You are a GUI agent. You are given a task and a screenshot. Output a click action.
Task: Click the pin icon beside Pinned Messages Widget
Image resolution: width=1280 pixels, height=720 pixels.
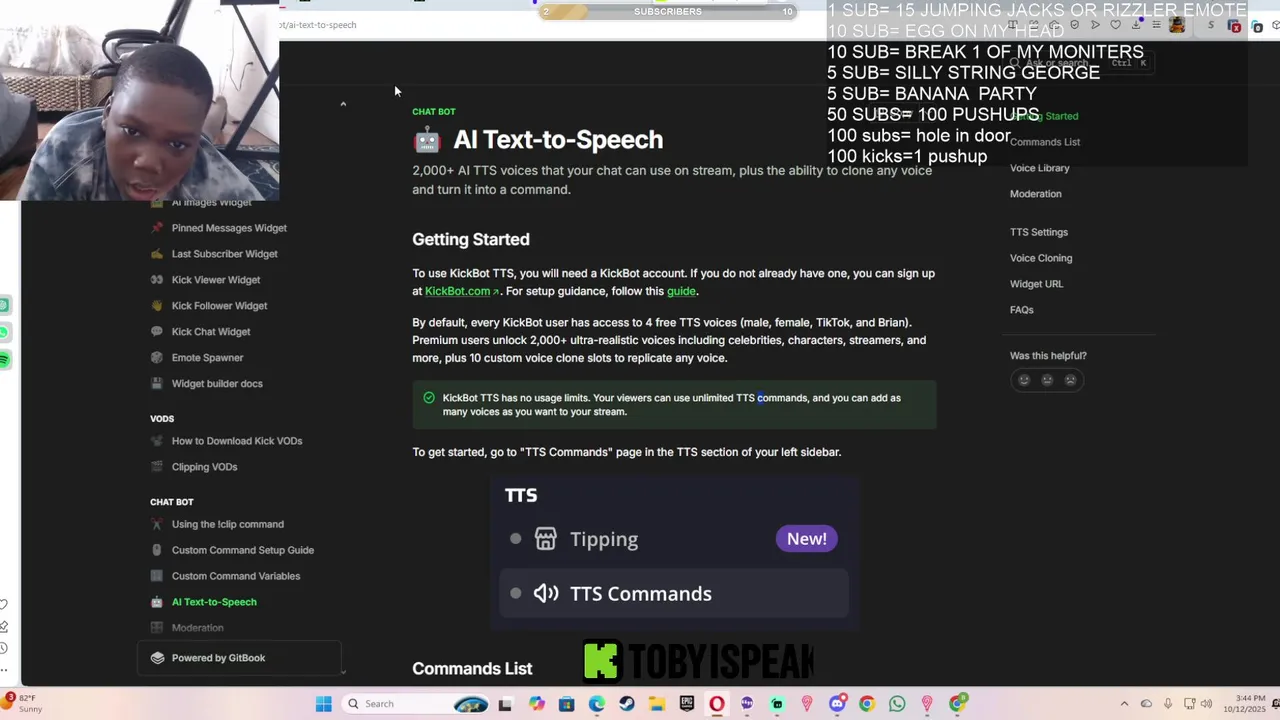pyautogui.click(x=156, y=228)
